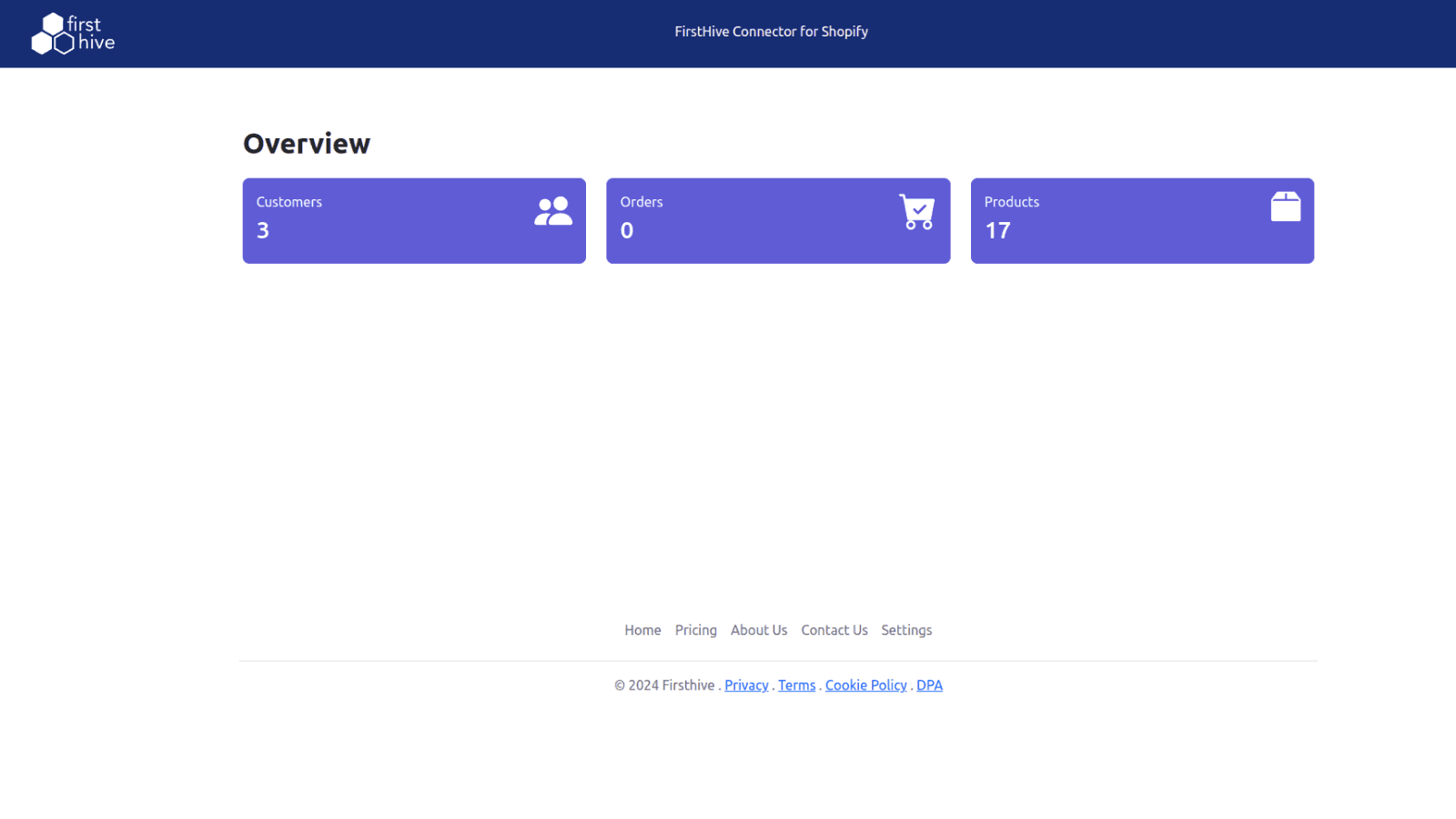Click the package icon on Products card
The height and width of the screenshot is (819, 1456).
[1285, 207]
